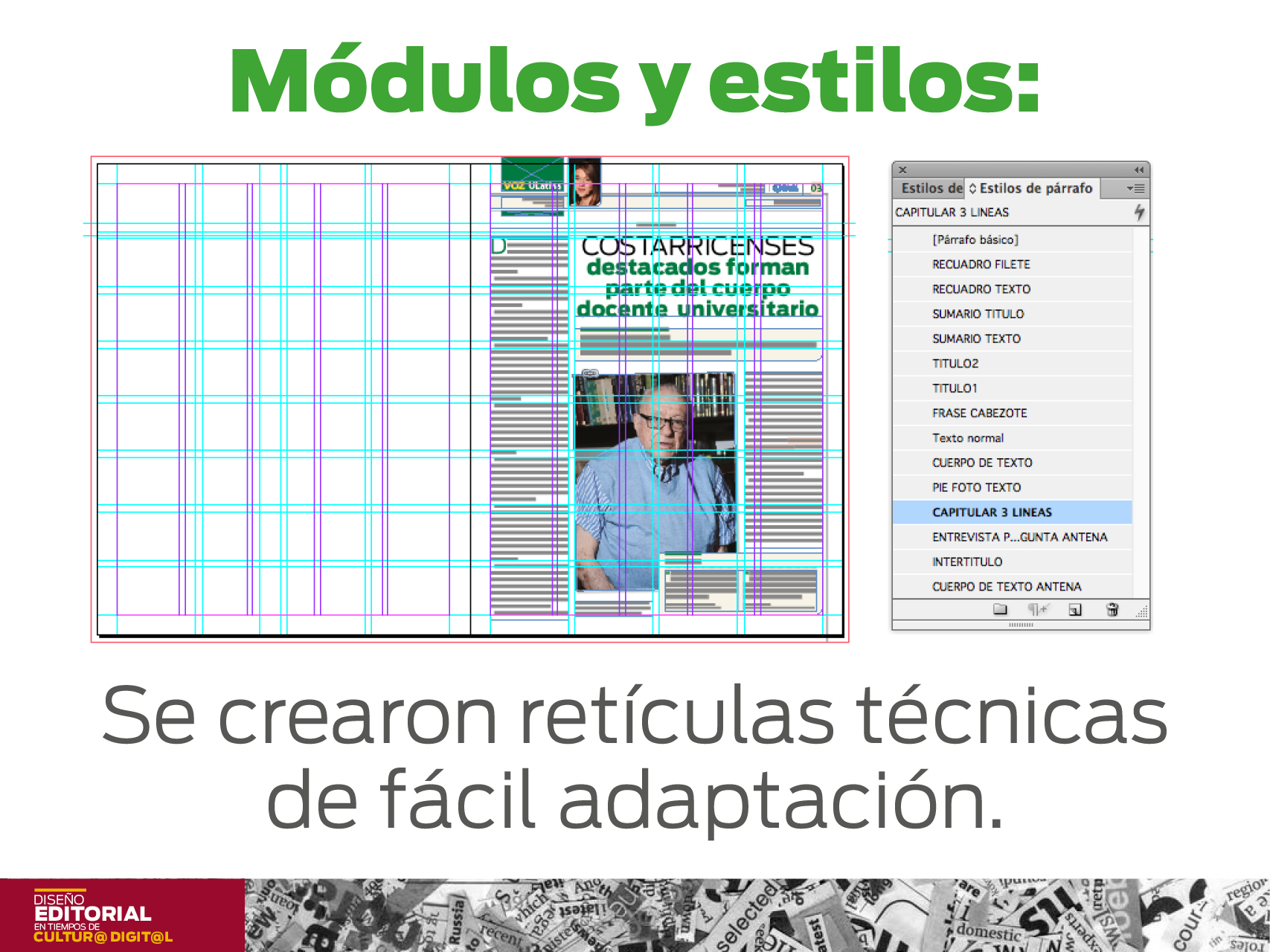Cycle panel view with the up-down arrows

(972, 189)
